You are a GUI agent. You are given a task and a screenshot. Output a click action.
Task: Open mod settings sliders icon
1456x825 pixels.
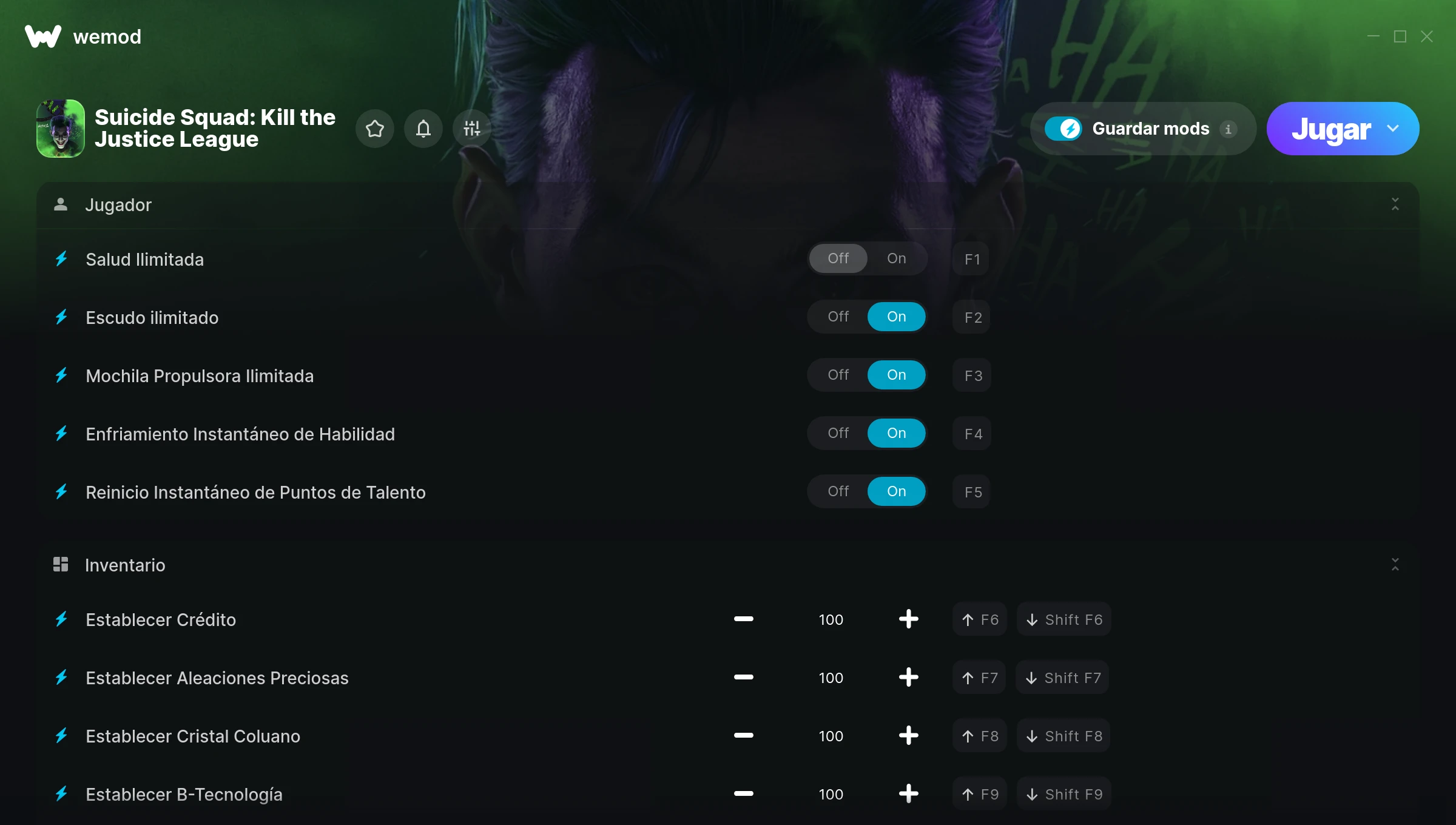point(472,129)
